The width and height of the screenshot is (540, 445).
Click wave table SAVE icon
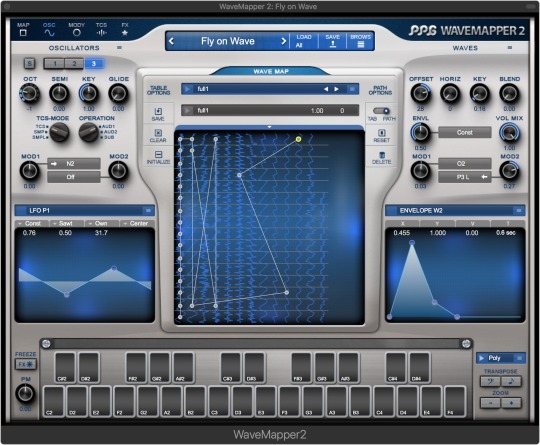[x=158, y=111]
